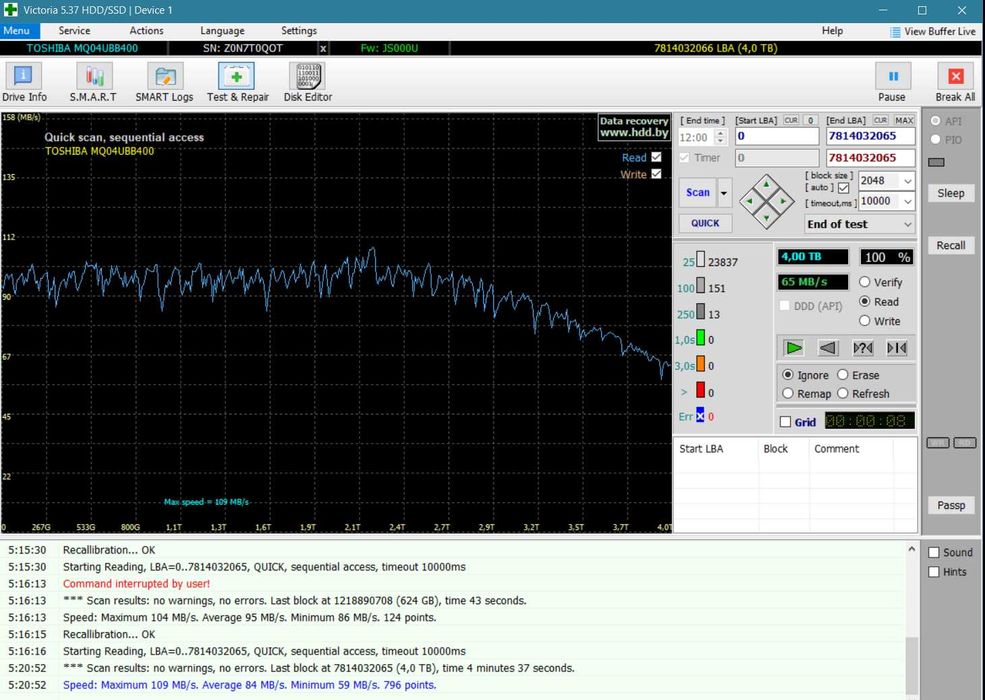This screenshot has width=985, height=700.
Task: Open the Language menu
Action: 222,31
